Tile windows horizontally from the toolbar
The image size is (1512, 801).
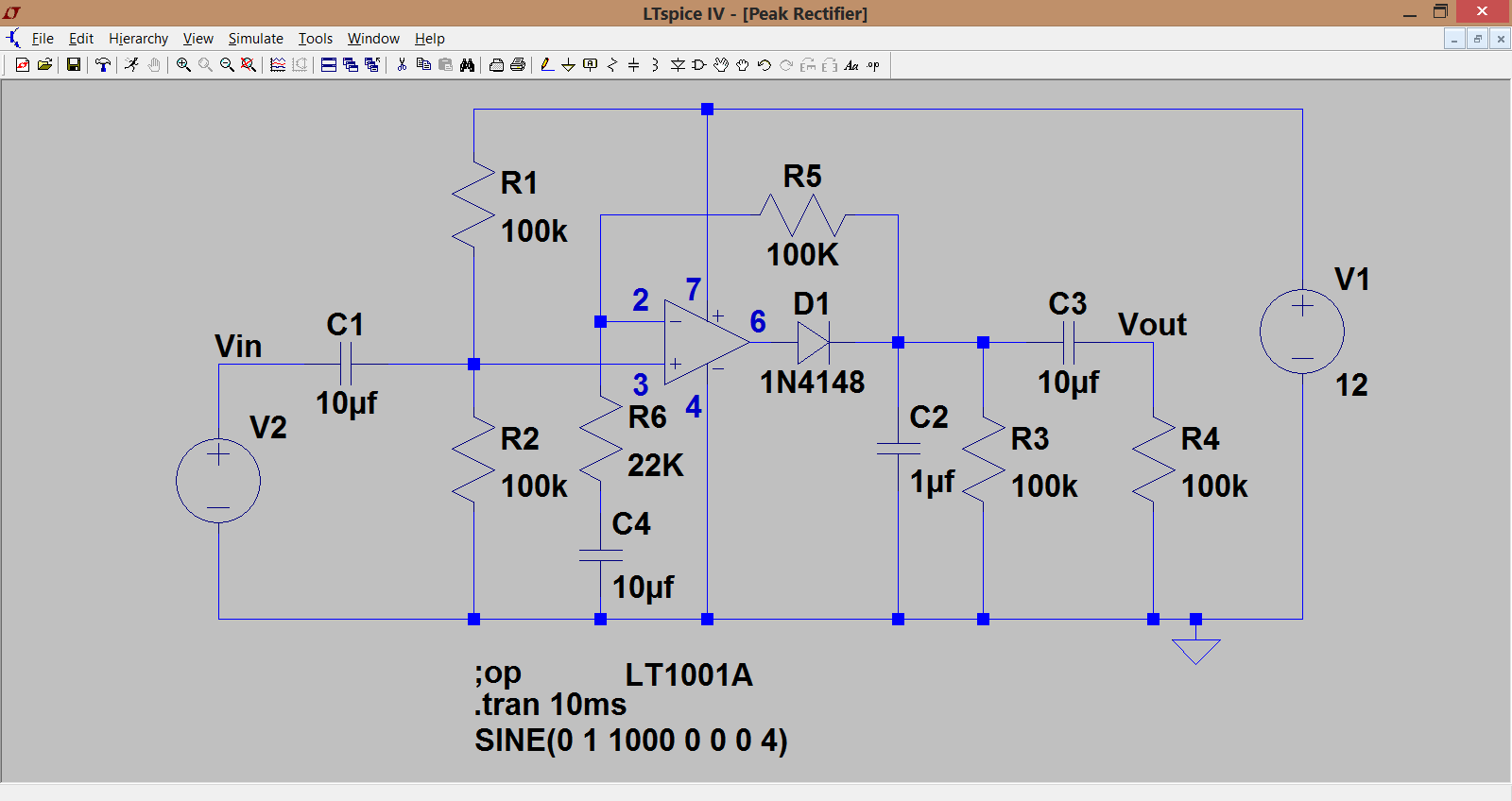[x=329, y=65]
